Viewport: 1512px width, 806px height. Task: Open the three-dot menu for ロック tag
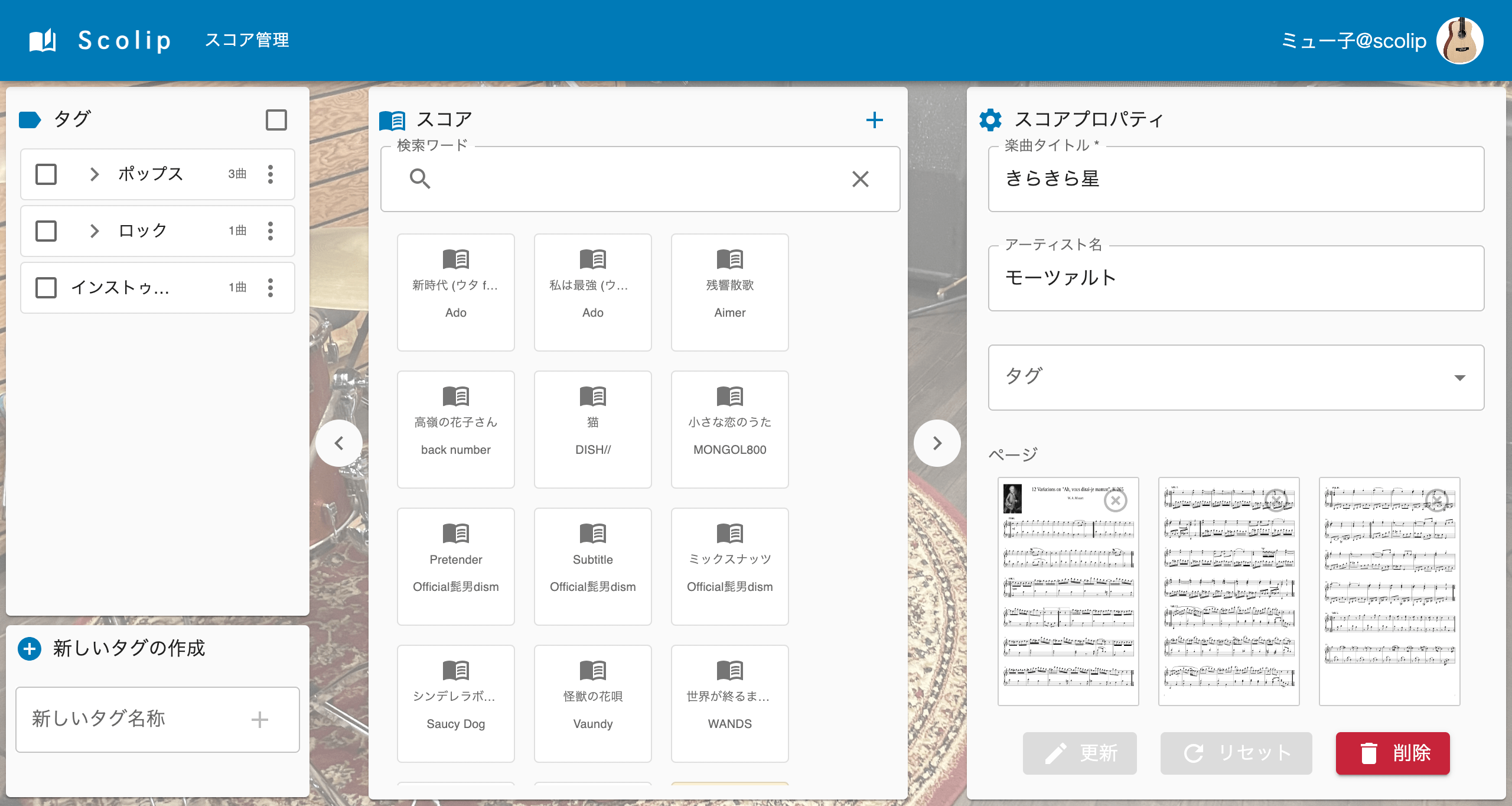tap(271, 231)
